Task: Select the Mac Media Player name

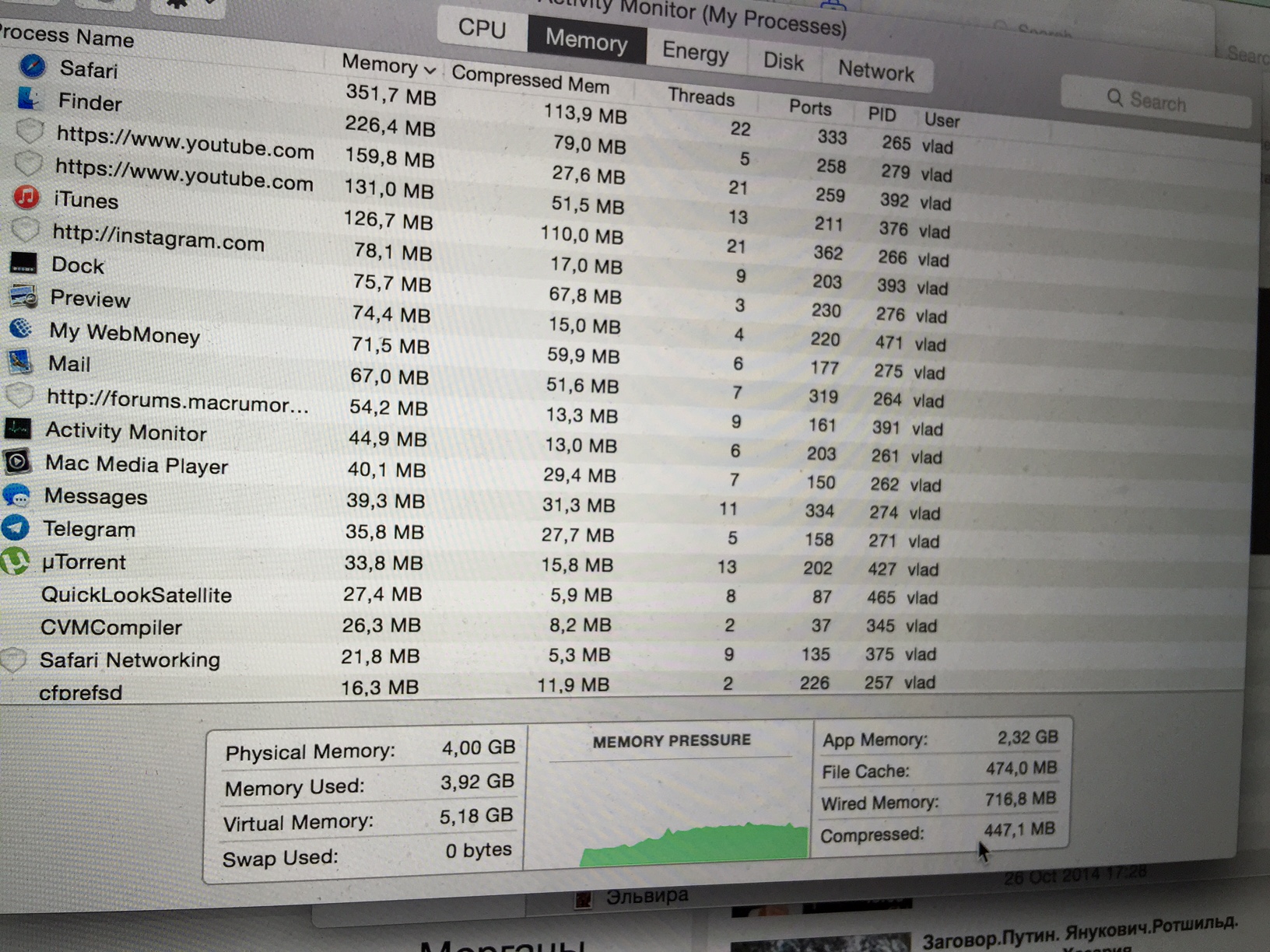Action: tap(137, 464)
